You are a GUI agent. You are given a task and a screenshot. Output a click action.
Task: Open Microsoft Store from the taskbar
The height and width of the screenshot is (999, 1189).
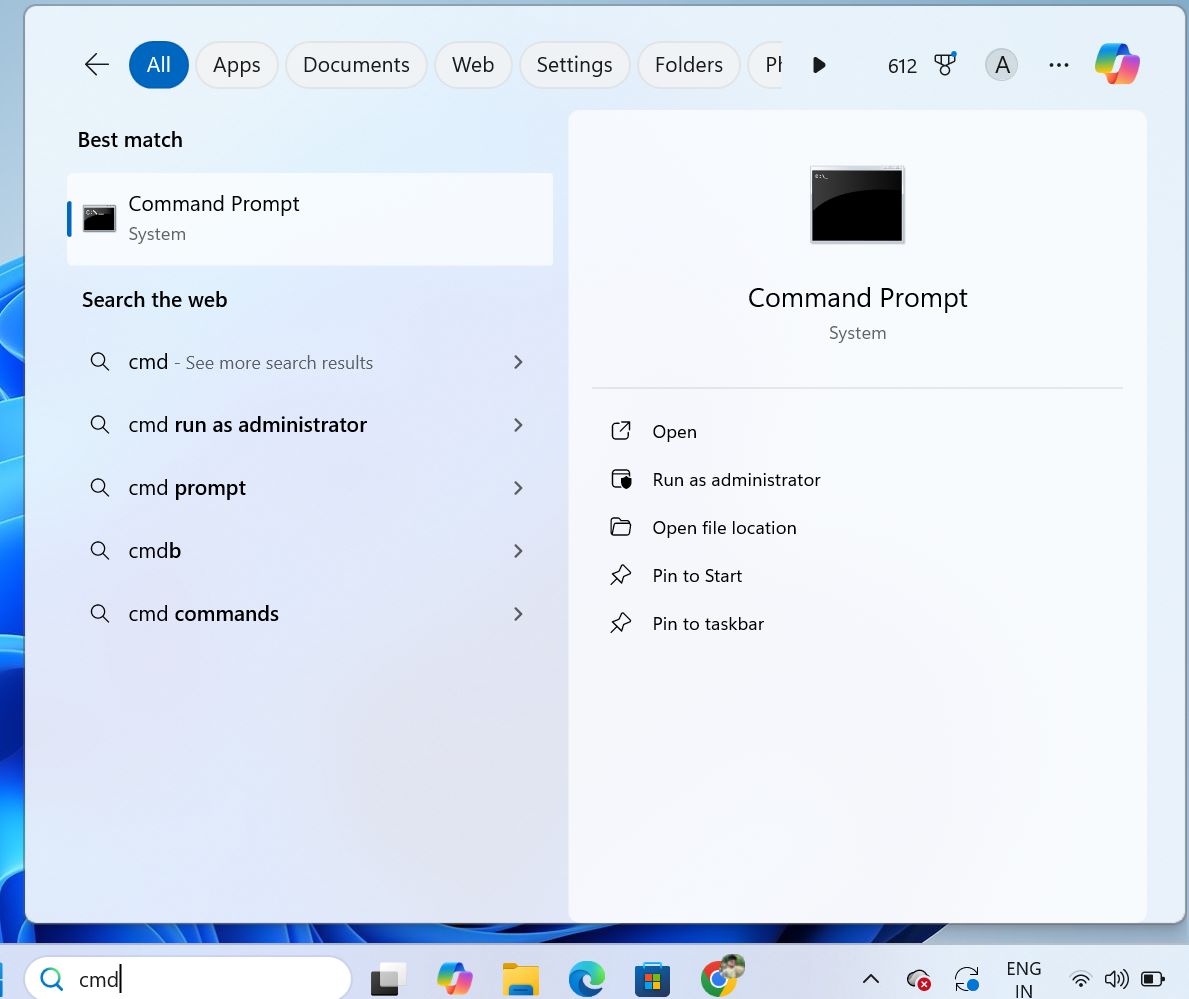(652, 978)
